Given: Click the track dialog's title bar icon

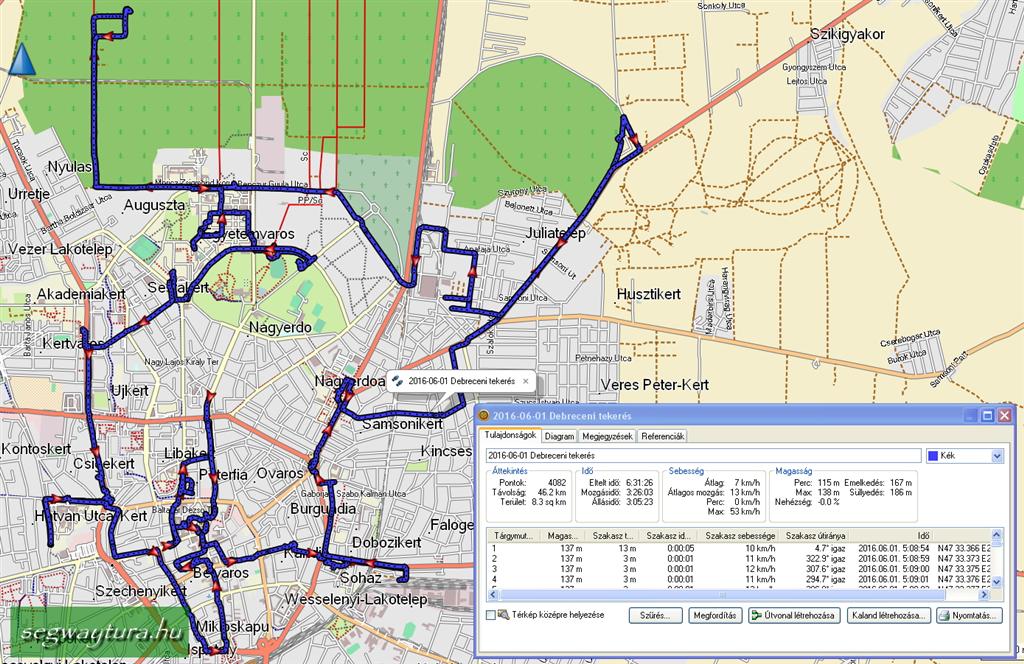Looking at the screenshot, I should (x=484, y=415).
